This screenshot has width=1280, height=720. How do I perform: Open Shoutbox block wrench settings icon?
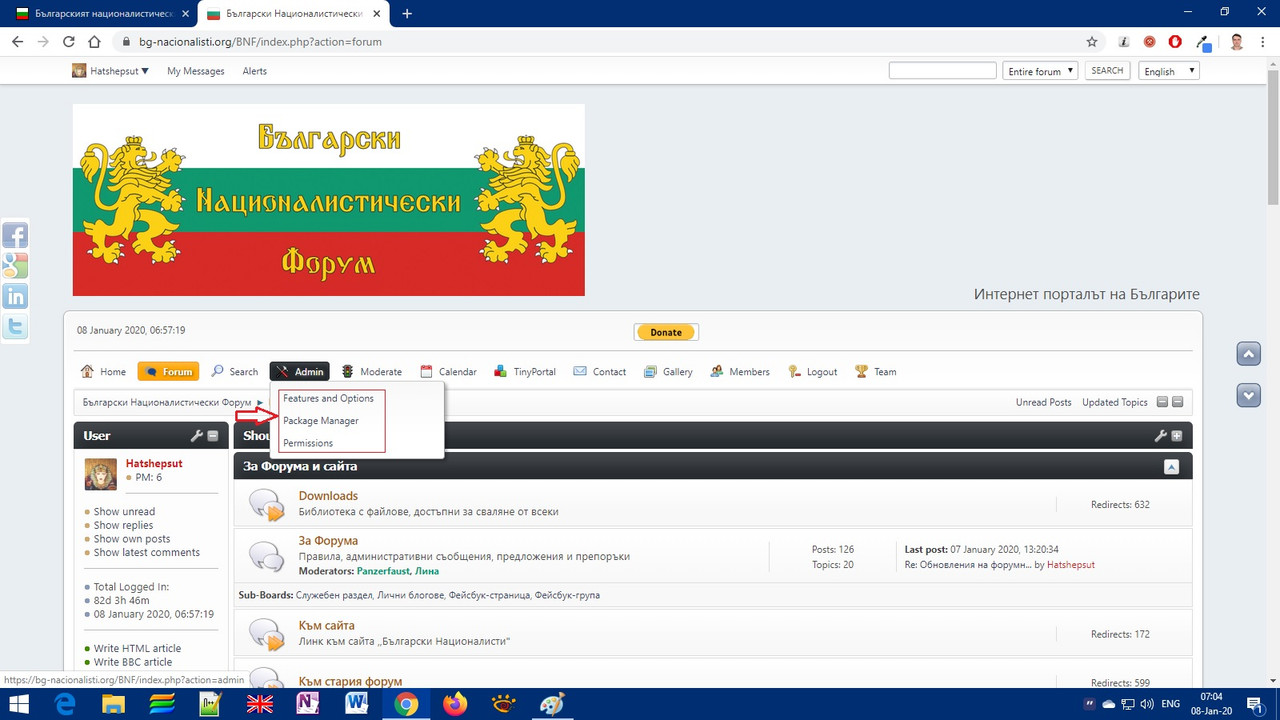[1161, 436]
